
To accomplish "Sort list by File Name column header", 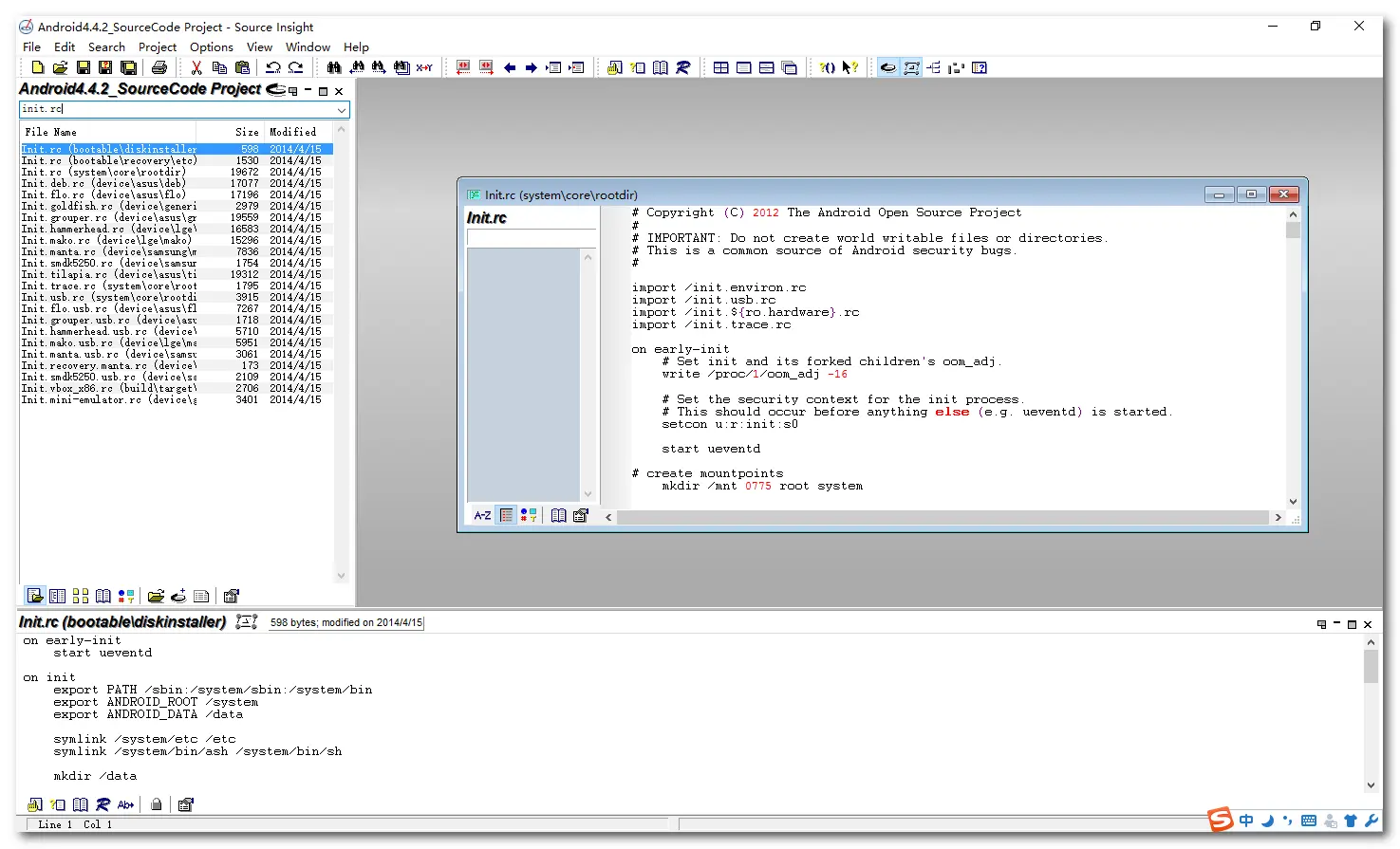I will (x=108, y=132).
